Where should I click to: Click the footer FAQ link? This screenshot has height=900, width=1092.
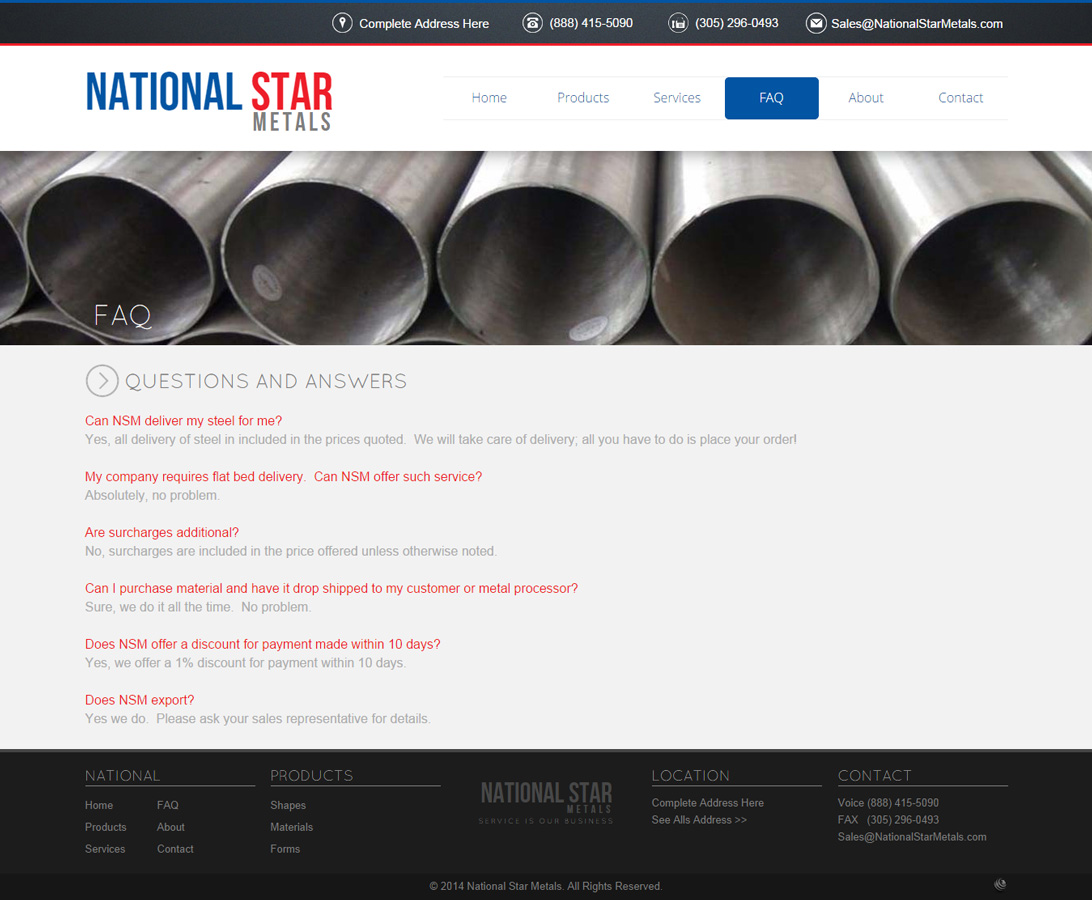[x=168, y=805]
